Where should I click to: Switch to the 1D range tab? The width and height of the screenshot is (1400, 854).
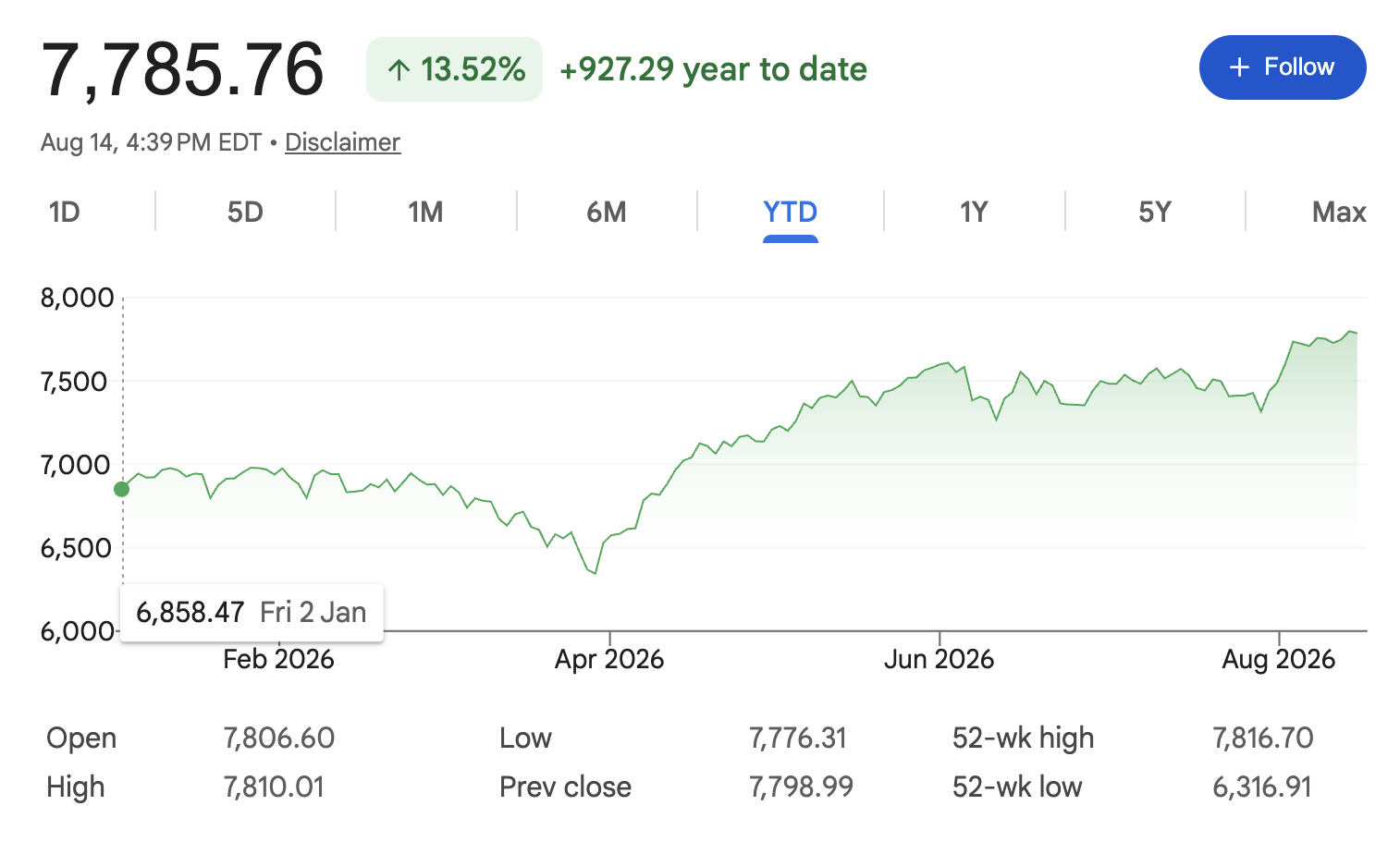pyautogui.click(x=65, y=213)
